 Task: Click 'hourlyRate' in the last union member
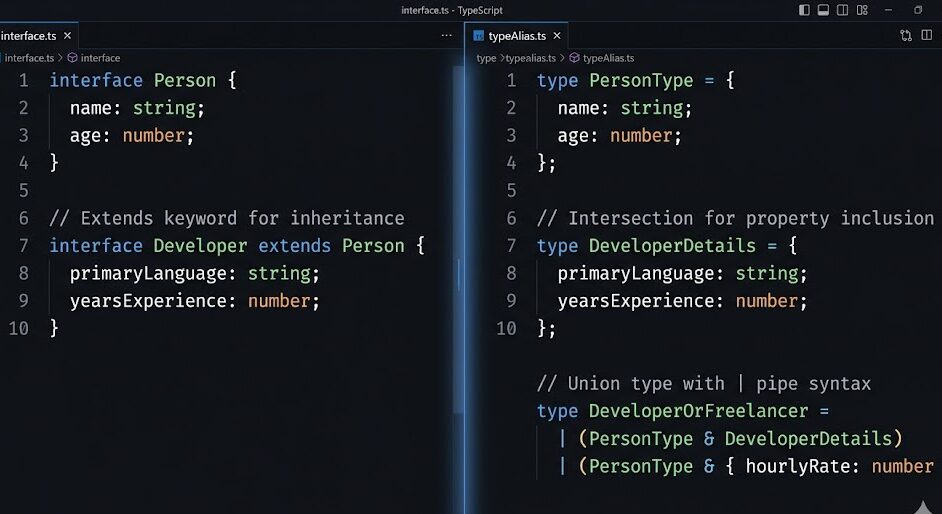[x=797, y=466]
